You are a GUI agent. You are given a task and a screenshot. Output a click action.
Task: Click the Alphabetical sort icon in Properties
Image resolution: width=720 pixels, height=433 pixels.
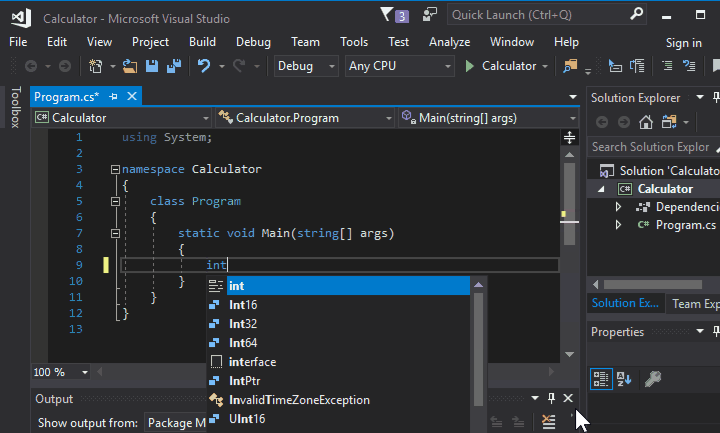(x=624, y=378)
